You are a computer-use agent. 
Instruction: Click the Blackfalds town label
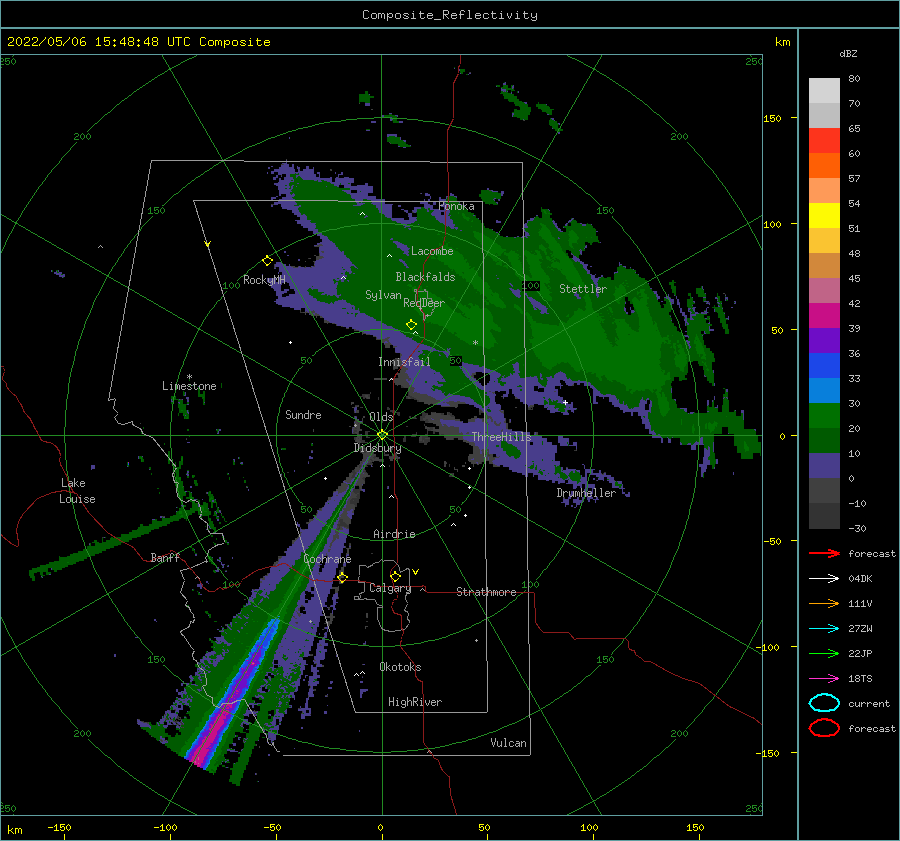click(425, 277)
